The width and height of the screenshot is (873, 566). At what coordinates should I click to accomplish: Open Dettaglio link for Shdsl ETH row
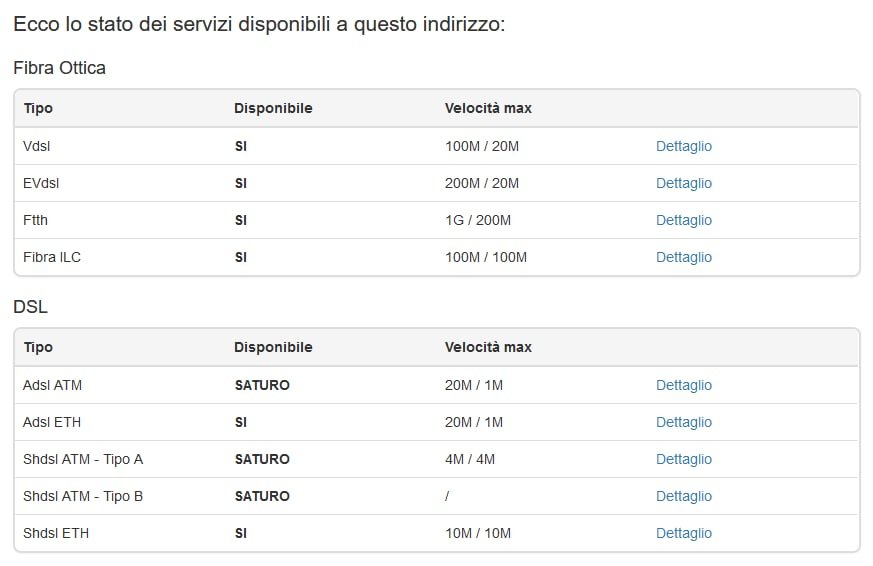point(684,533)
